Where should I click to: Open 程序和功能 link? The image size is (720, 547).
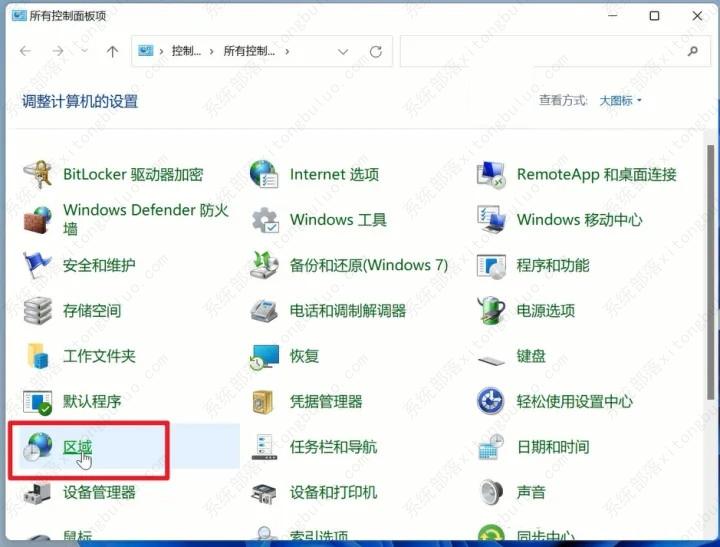[552, 266]
